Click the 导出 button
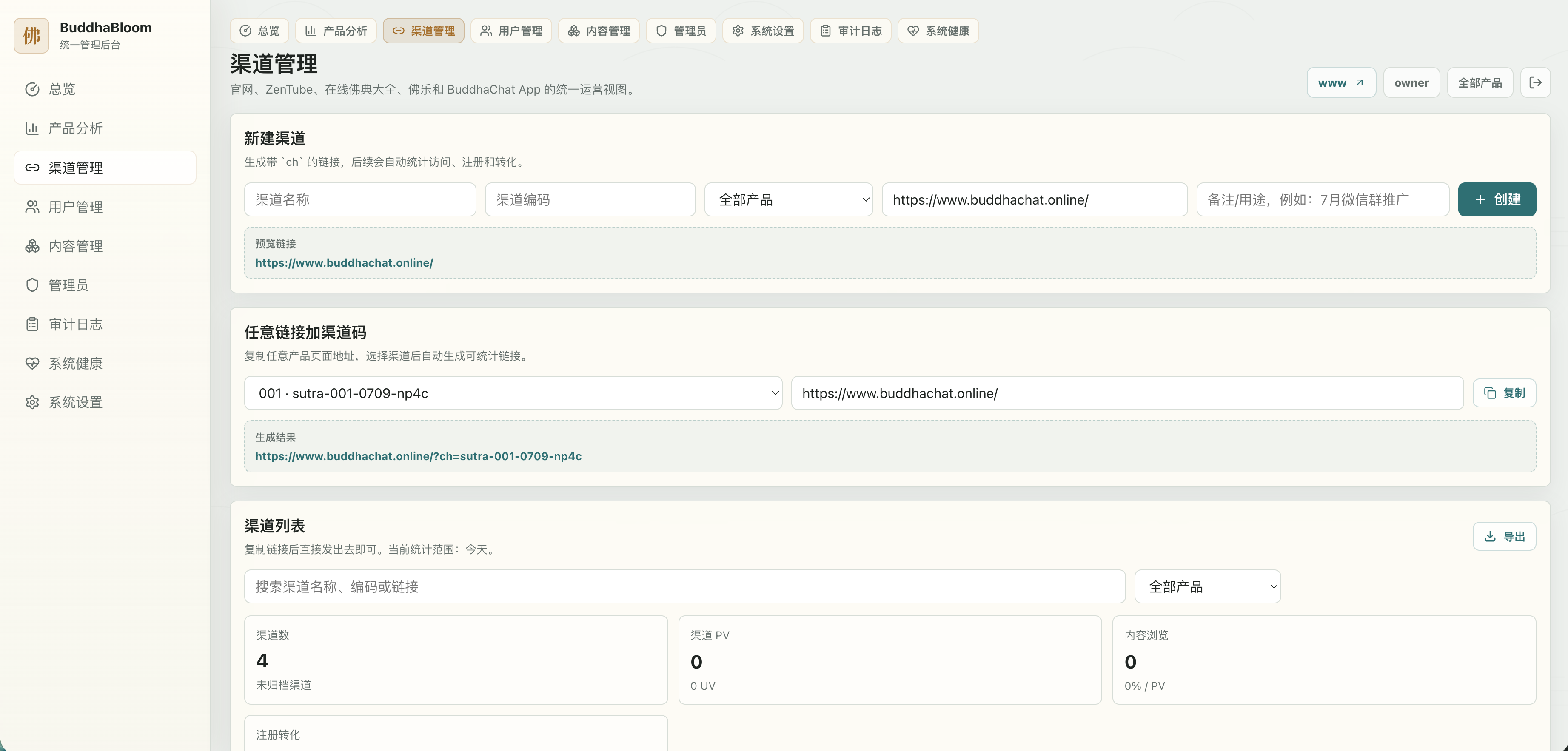The image size is (1568, 751). coord(1504,537)
